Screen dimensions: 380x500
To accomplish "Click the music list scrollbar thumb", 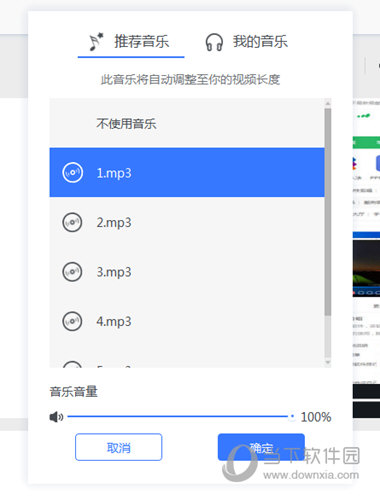I will [328, 212].
